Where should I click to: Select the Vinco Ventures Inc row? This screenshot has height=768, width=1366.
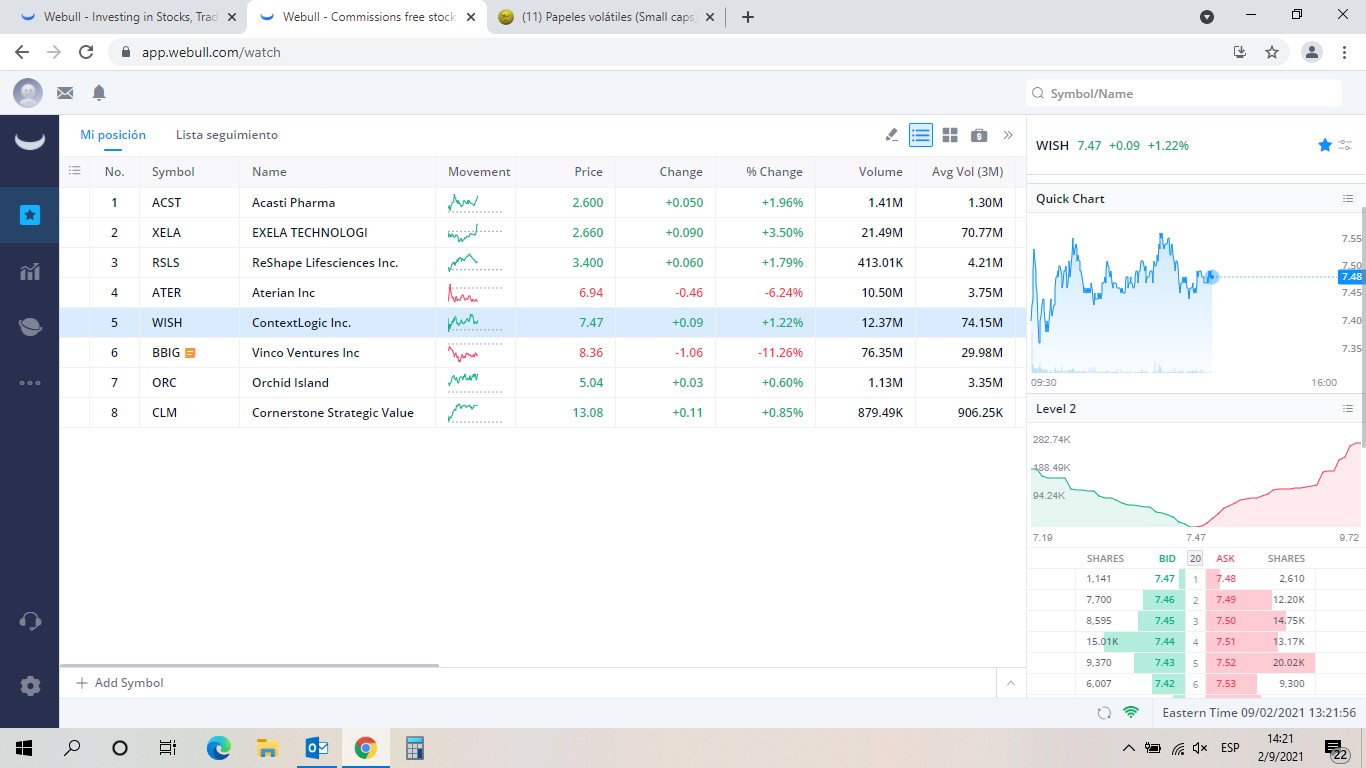tap(543, 352)
